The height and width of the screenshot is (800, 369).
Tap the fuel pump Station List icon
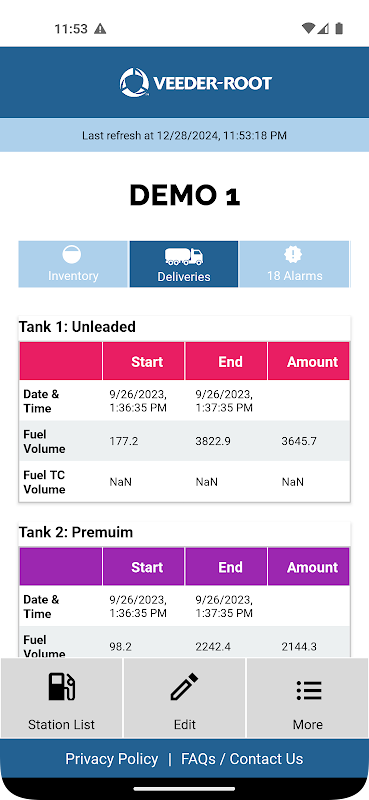[x=61, y=686]
